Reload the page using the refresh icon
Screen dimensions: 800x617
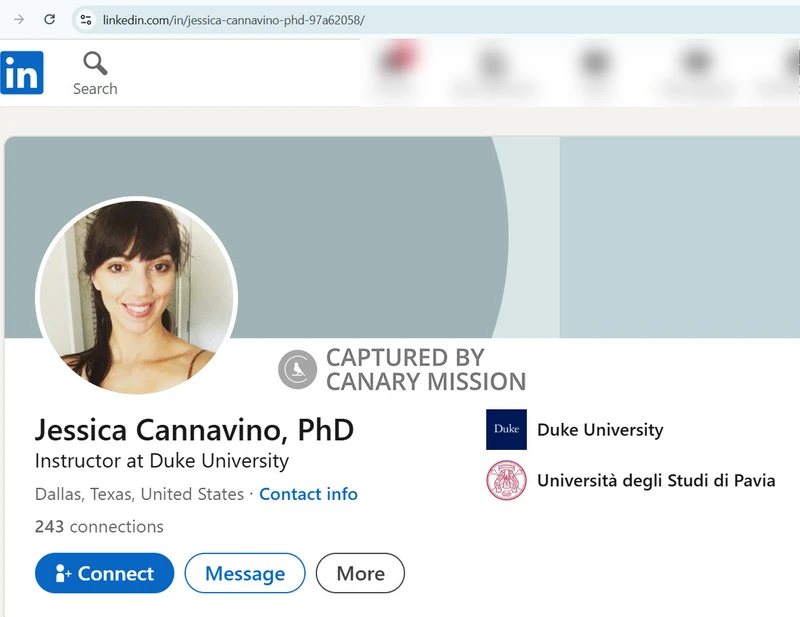point(49,19)
